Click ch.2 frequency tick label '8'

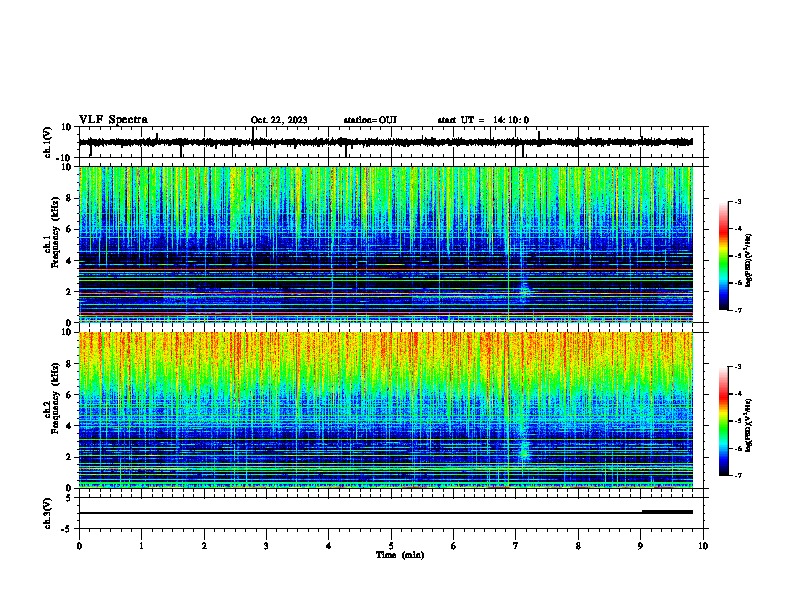[x=69, y=364]
